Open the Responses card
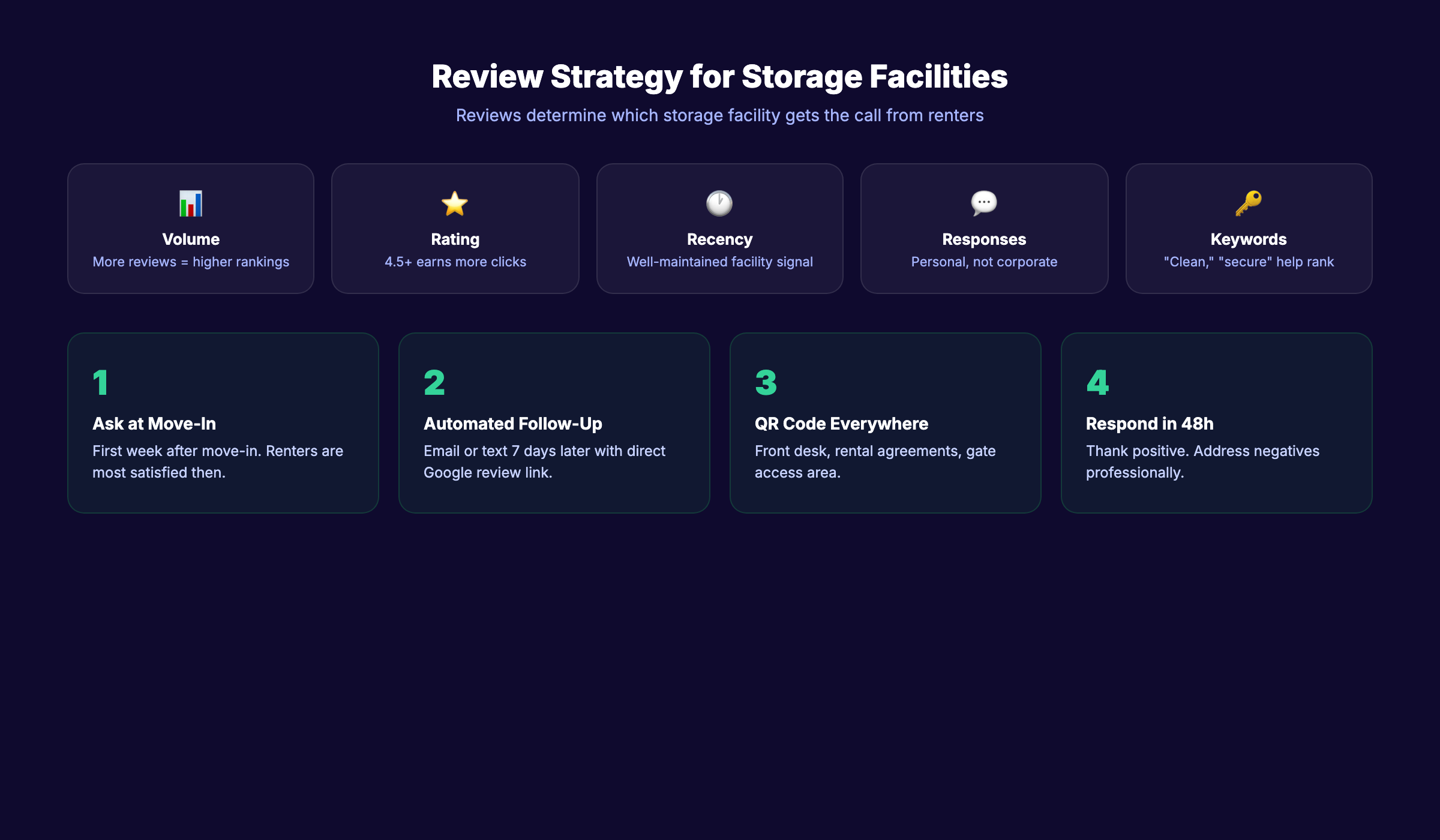The width and height of the screenshot is (1440, 840). (984, 229)
